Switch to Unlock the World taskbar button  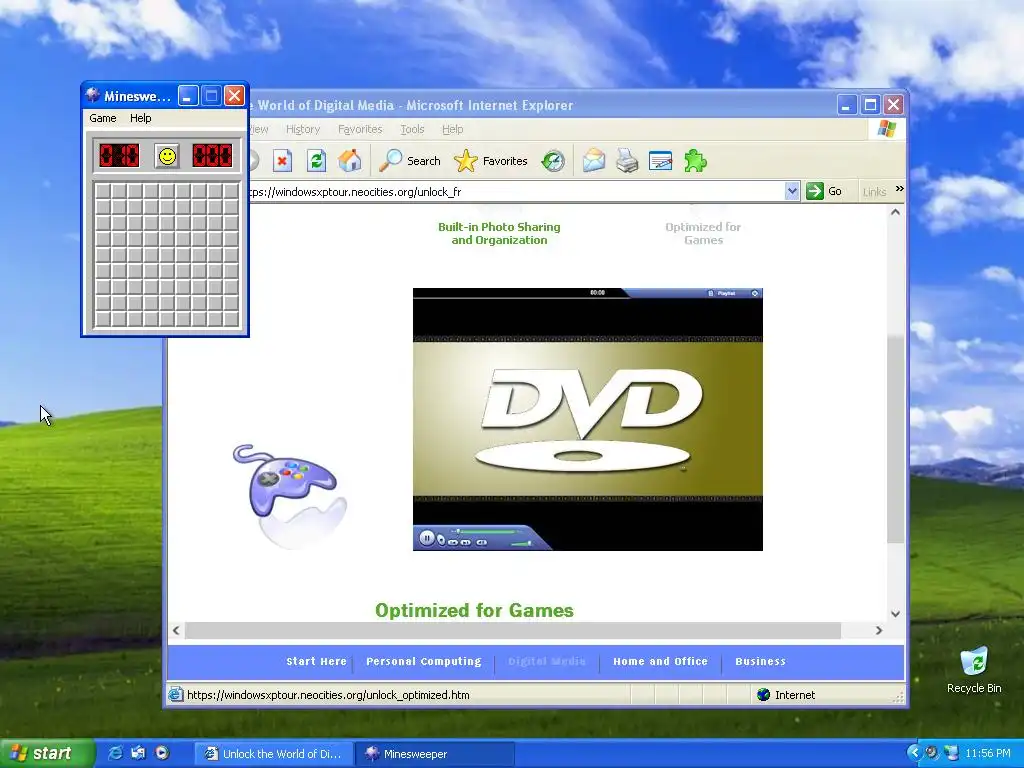point(274,754)
